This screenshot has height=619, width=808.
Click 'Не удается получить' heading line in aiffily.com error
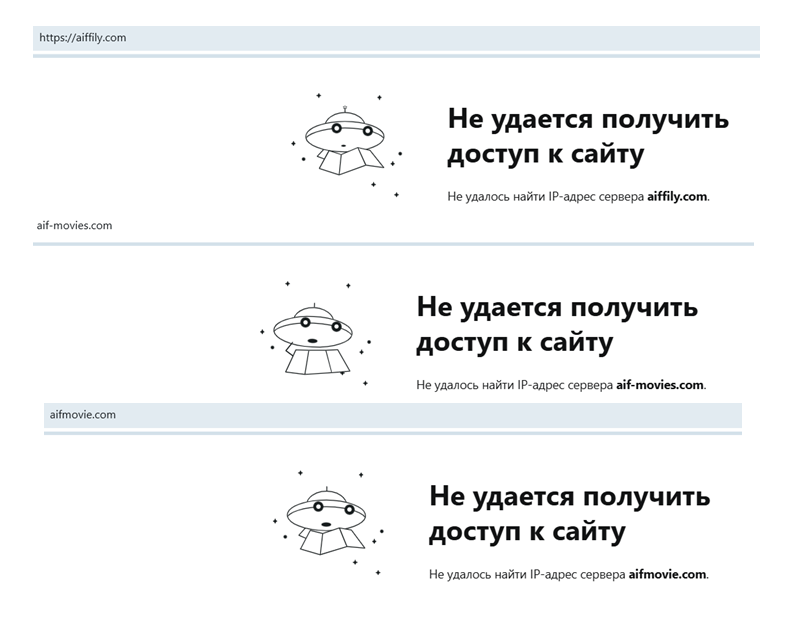click(x=587, y=120)
